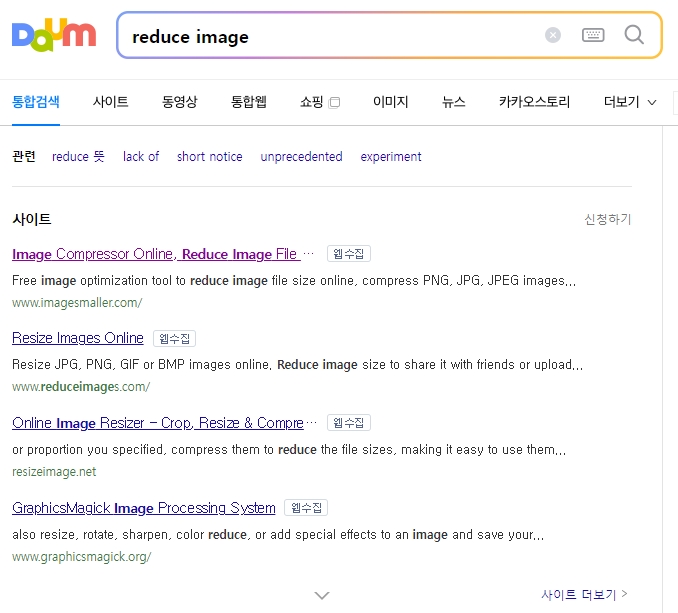678x613 pixels.
Task: Open the 동영상 tab
Action: pos(179,102)
